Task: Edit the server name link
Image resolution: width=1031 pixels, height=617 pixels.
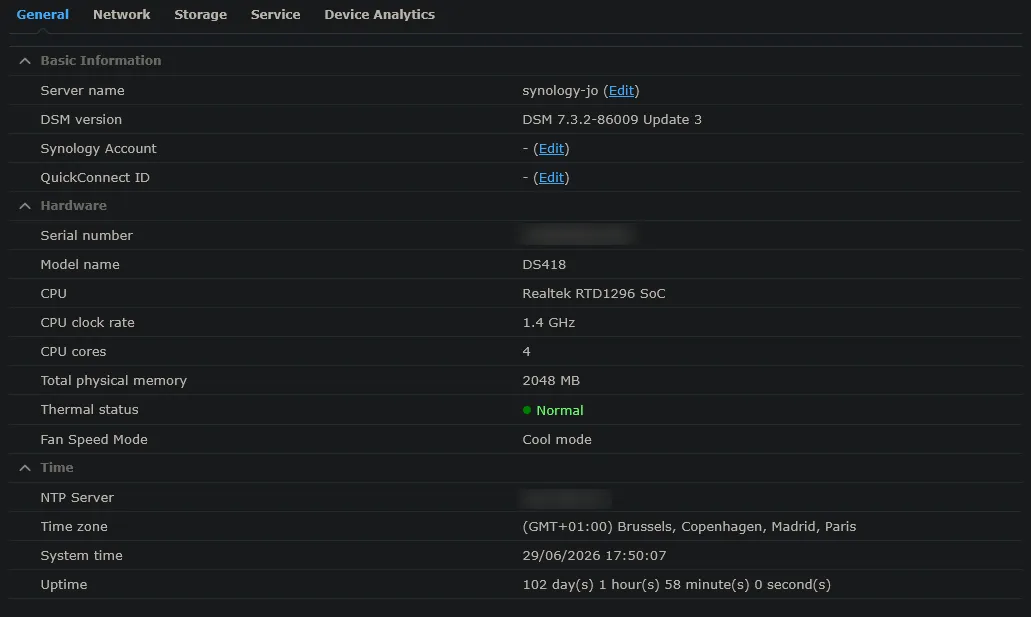Action: pyautogui.click(x=621, y=91)
